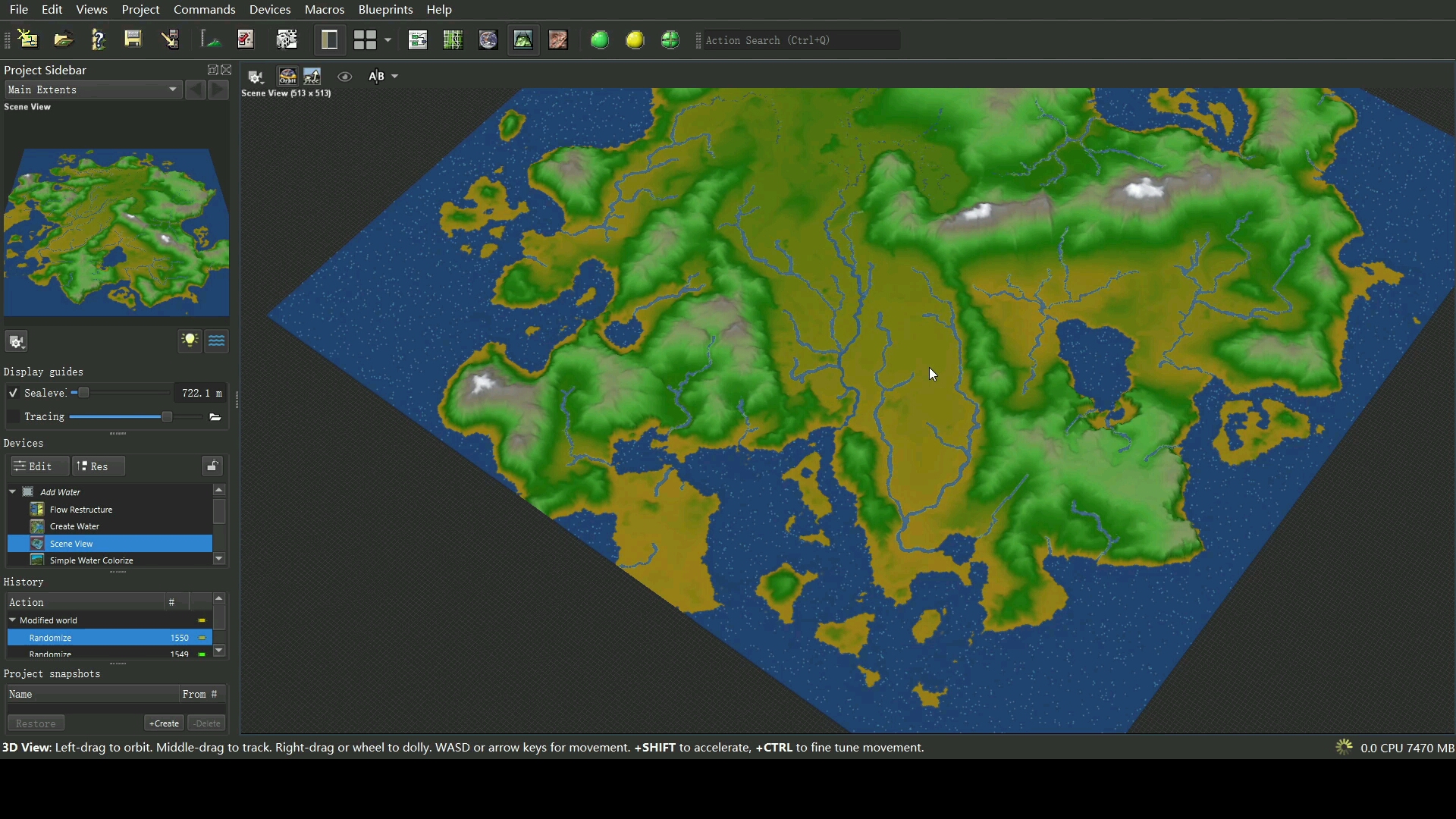This screenshot has height=819, width=1456.
Task: Click the randomize dice icon in toolbar
Action: pos(287,39)
